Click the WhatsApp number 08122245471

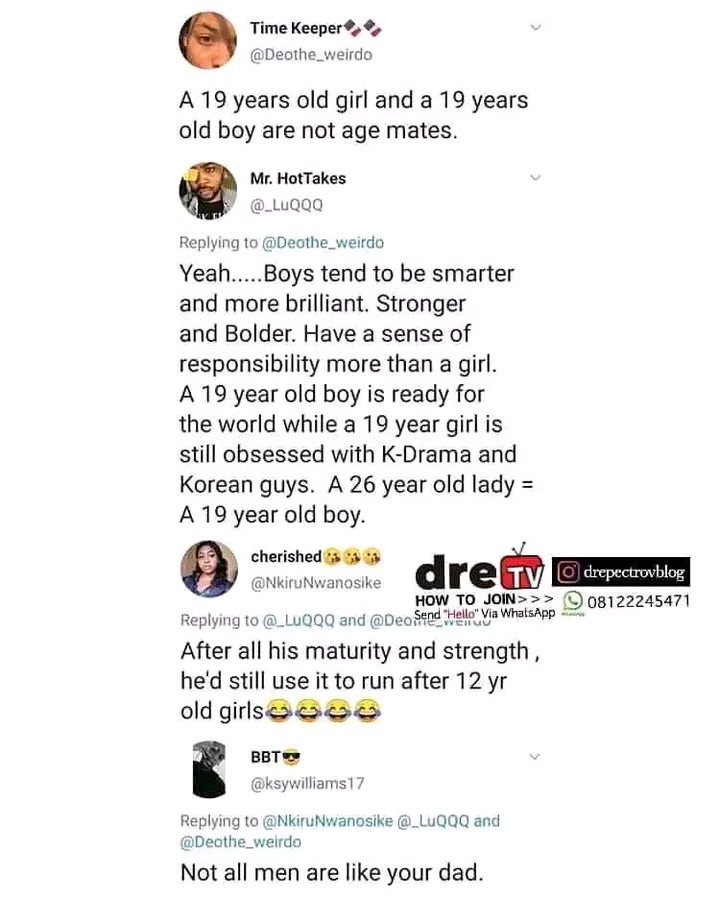point(638,601)
